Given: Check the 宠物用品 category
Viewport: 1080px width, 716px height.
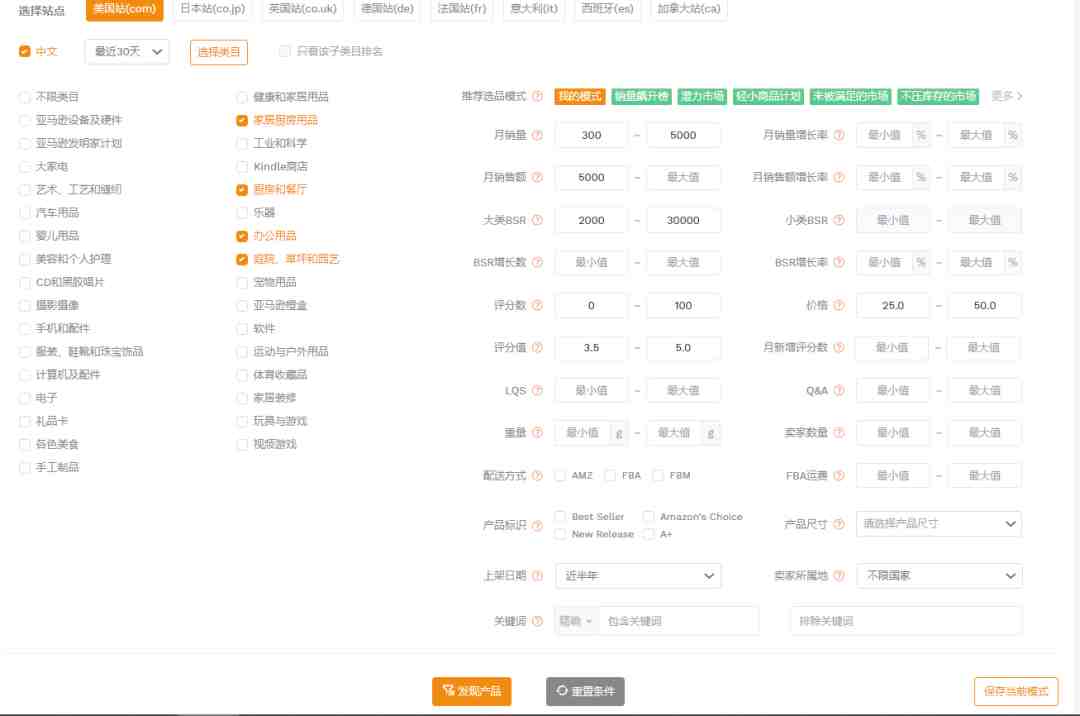Looking at the screenshot, I should pyautogui.click(x=242, y=282).
